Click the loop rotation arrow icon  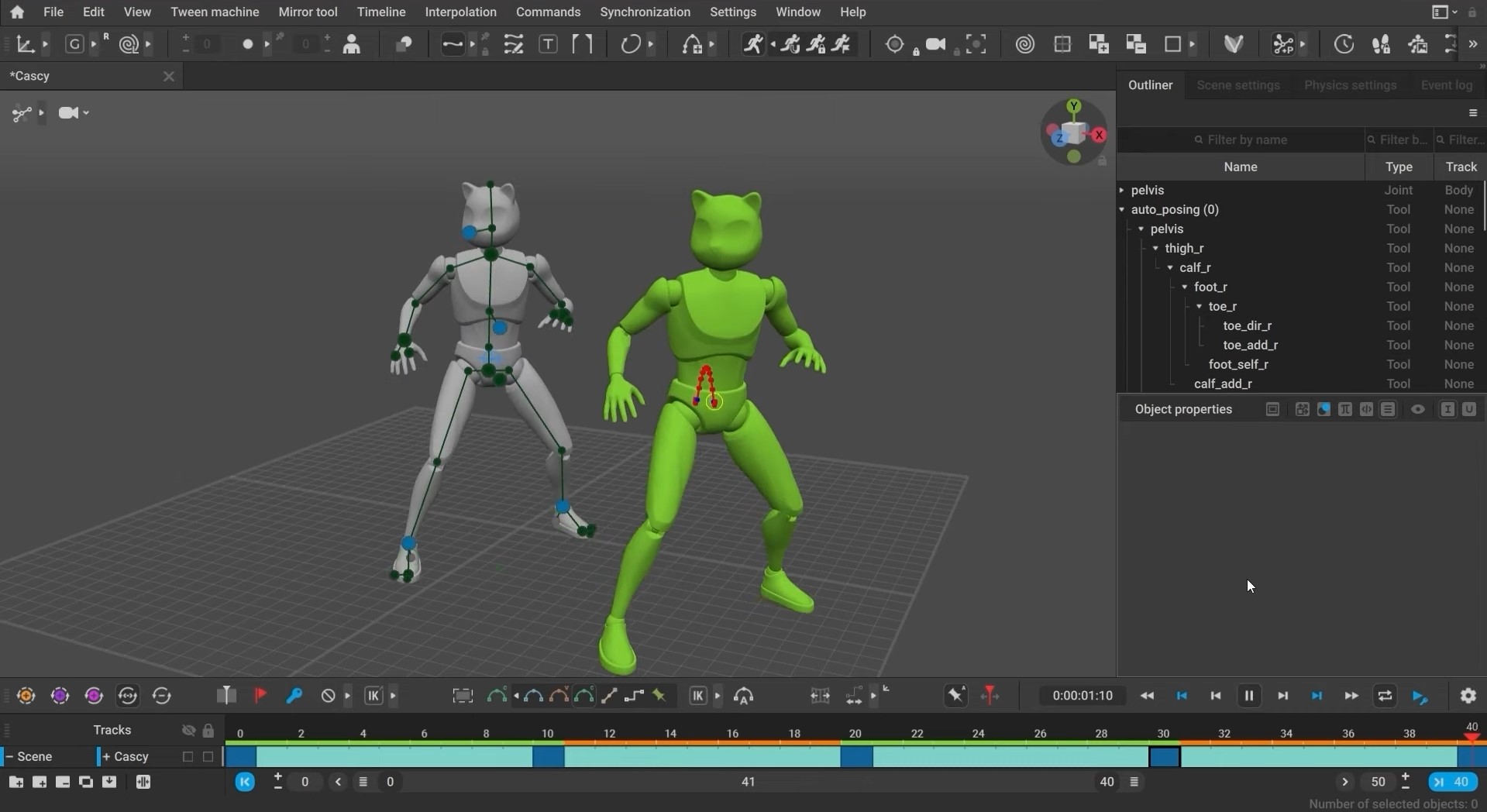pos(631,44)
